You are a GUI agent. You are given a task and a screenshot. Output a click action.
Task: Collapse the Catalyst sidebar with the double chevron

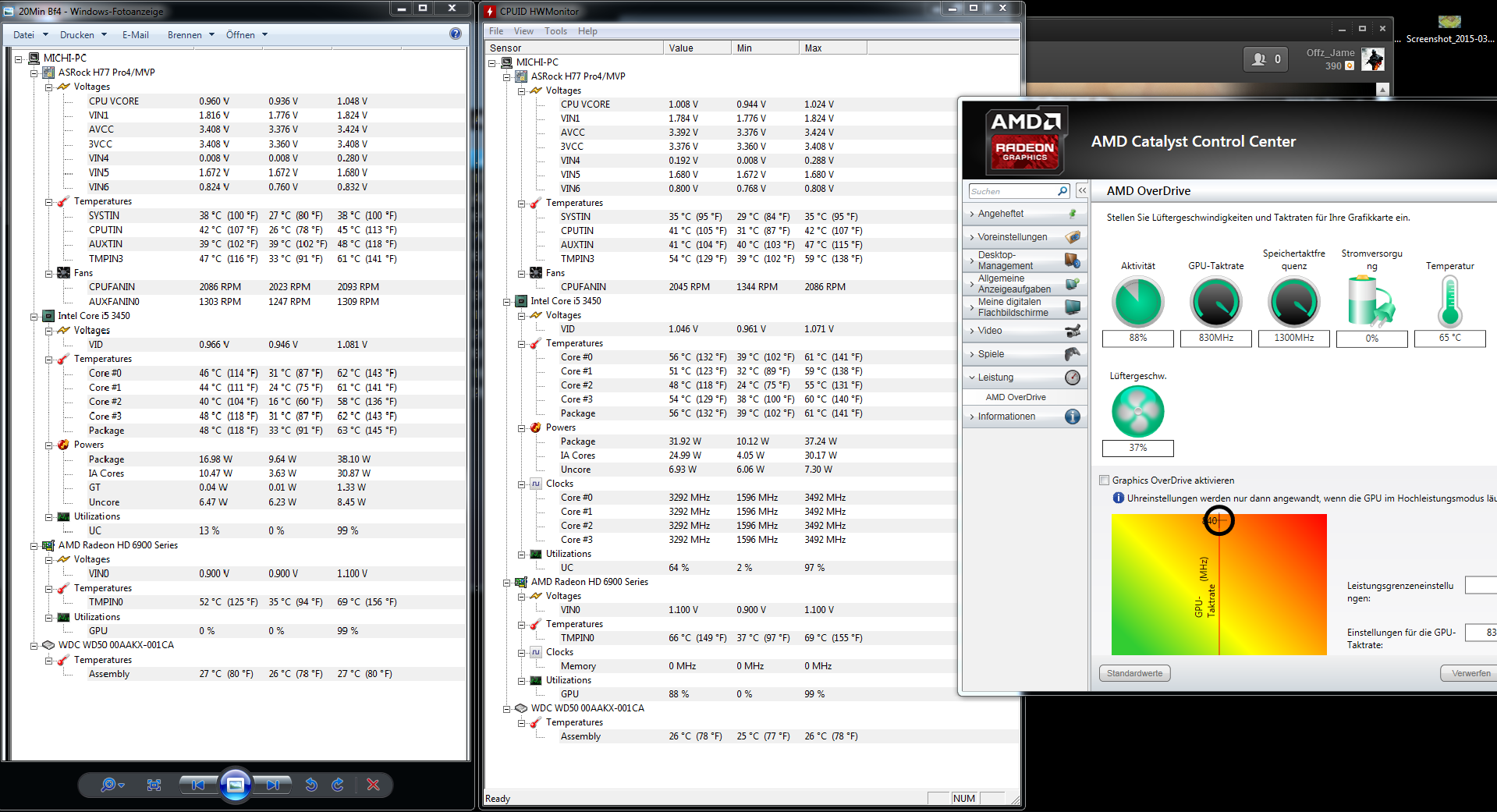(1082, 191)
